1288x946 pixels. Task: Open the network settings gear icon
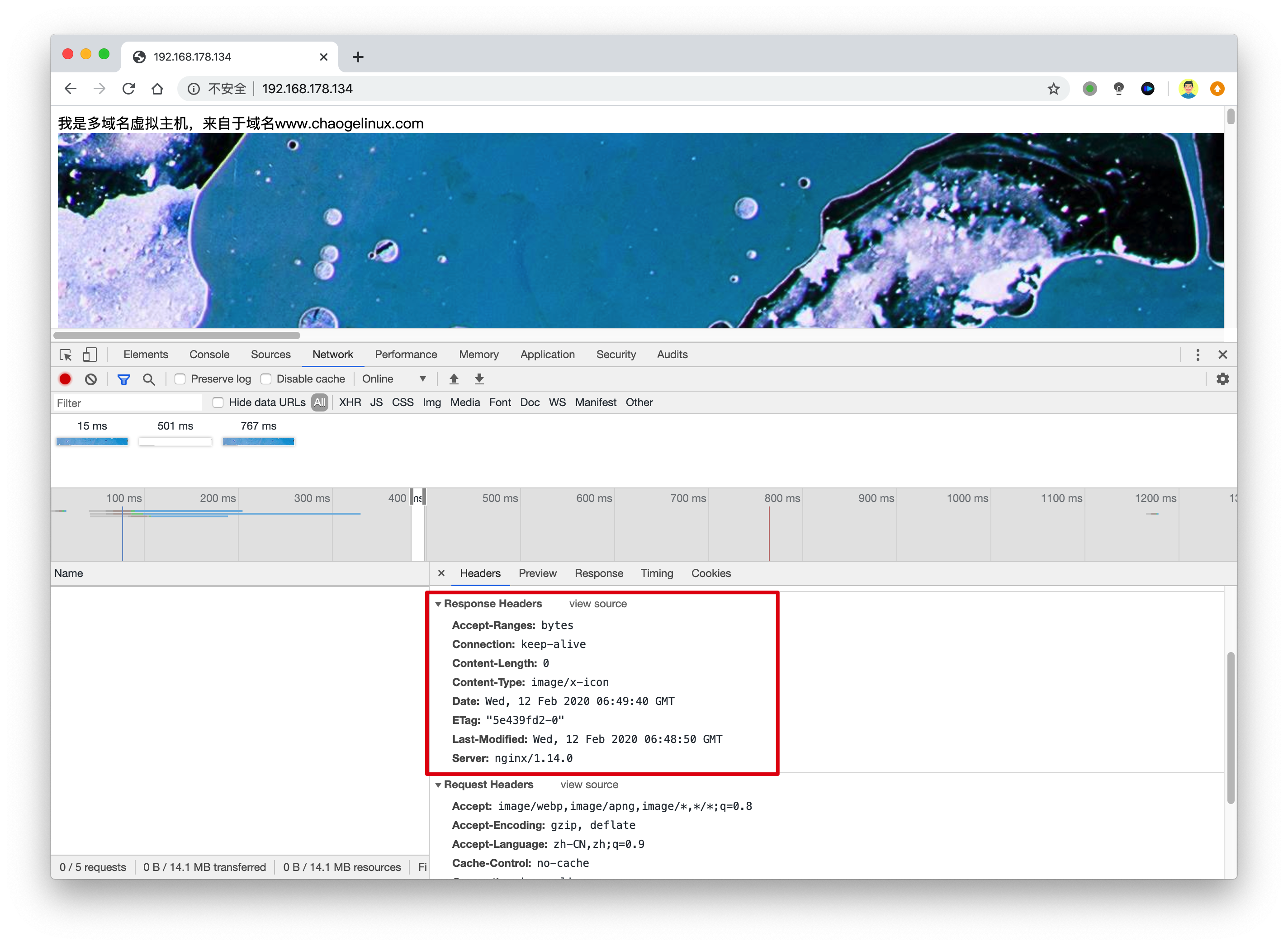(x=1222, y=379)
